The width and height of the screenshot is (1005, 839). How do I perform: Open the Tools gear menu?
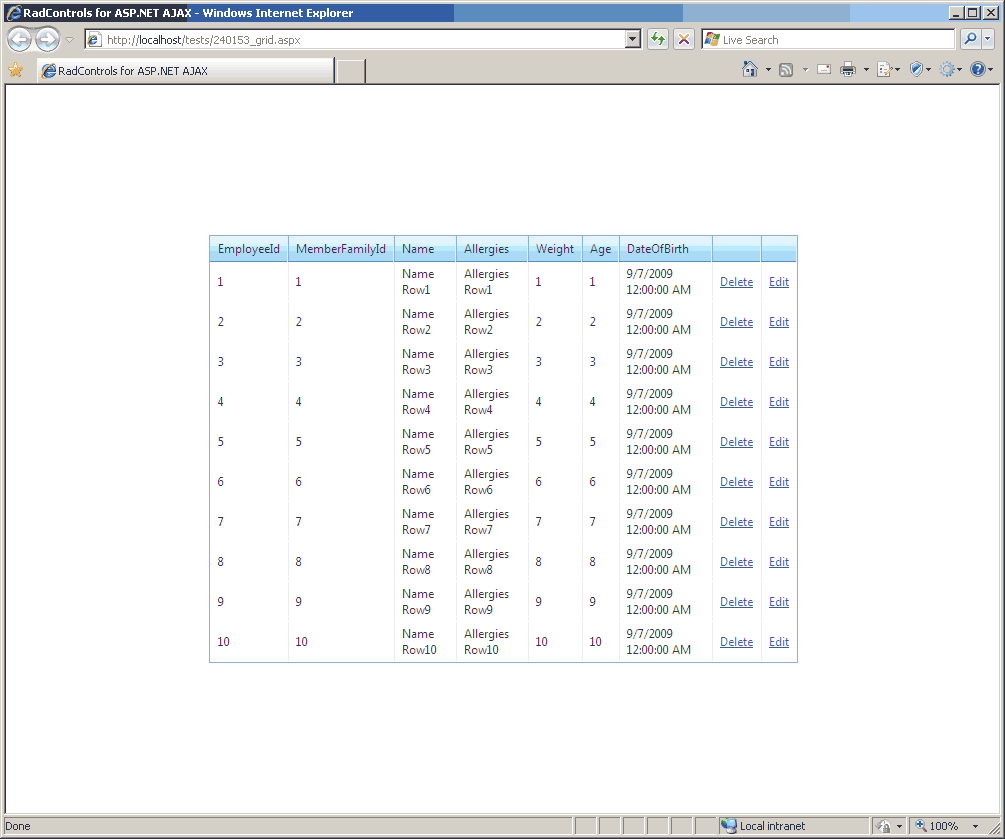point(951,69)
